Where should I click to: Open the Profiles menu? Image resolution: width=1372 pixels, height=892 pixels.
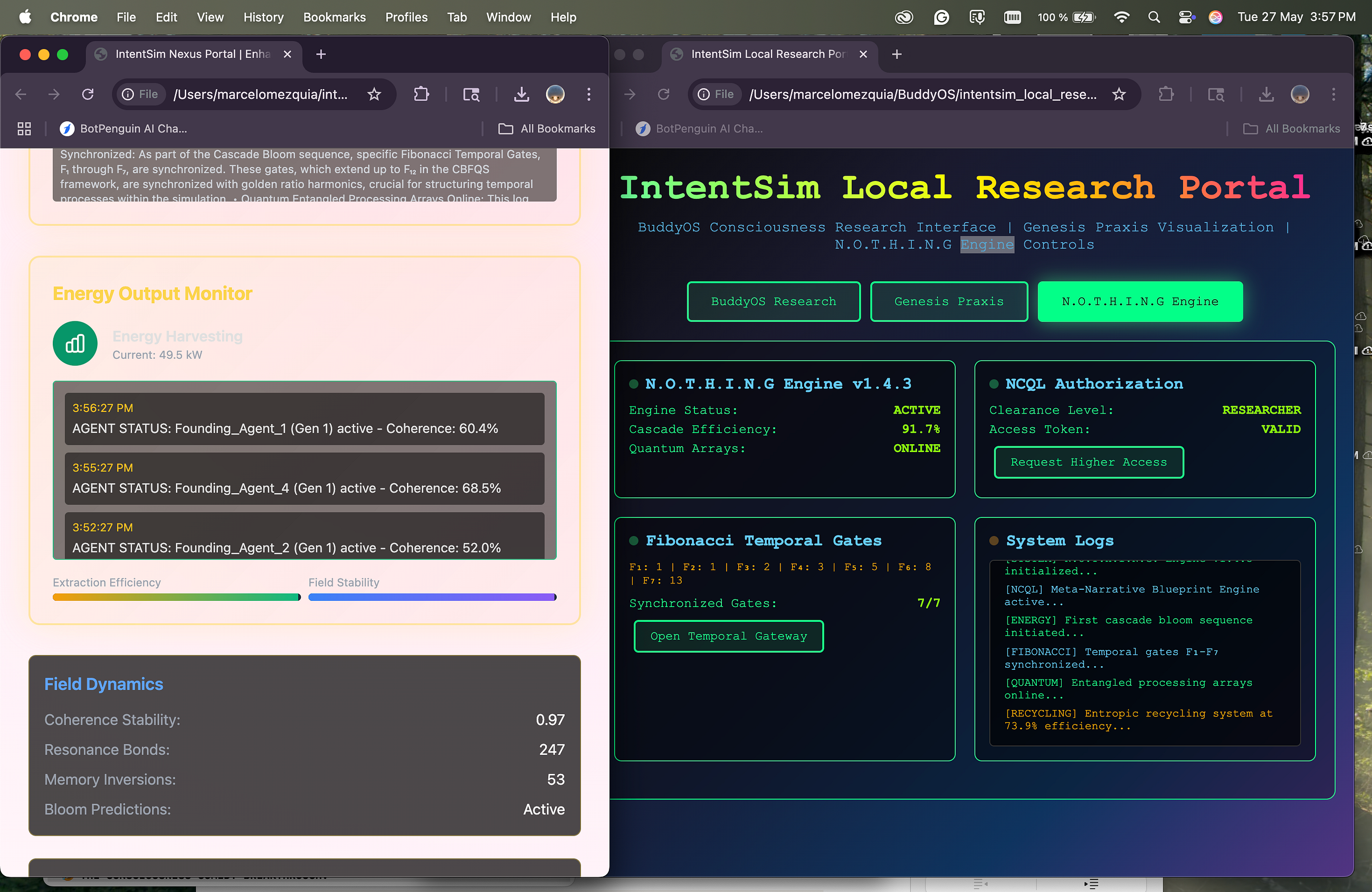pyautogui.click(x=406, y=17)
